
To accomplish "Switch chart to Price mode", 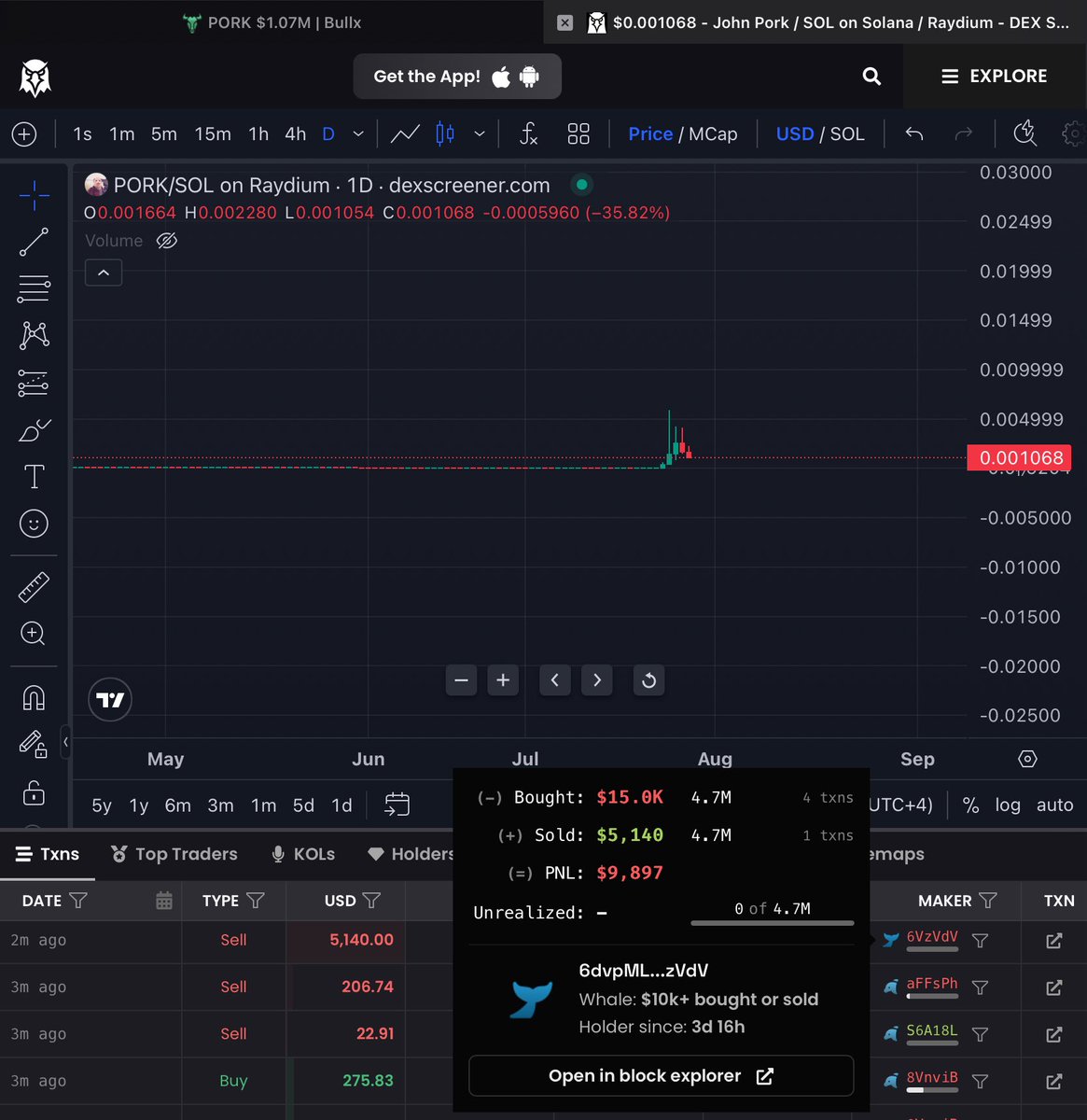I will click(x=650, y=134).
